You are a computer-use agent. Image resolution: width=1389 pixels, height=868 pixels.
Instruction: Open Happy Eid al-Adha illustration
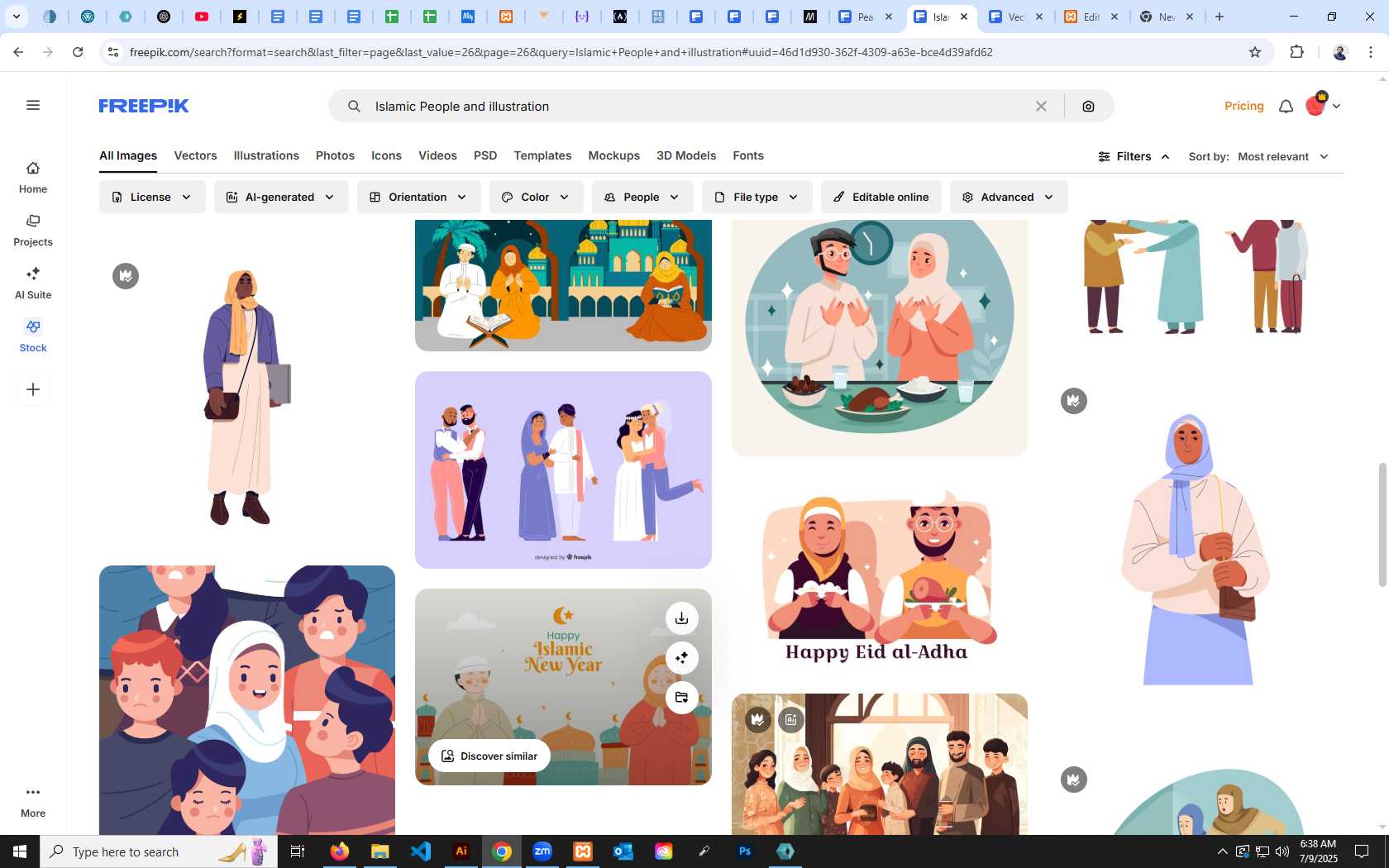point(879,575)
